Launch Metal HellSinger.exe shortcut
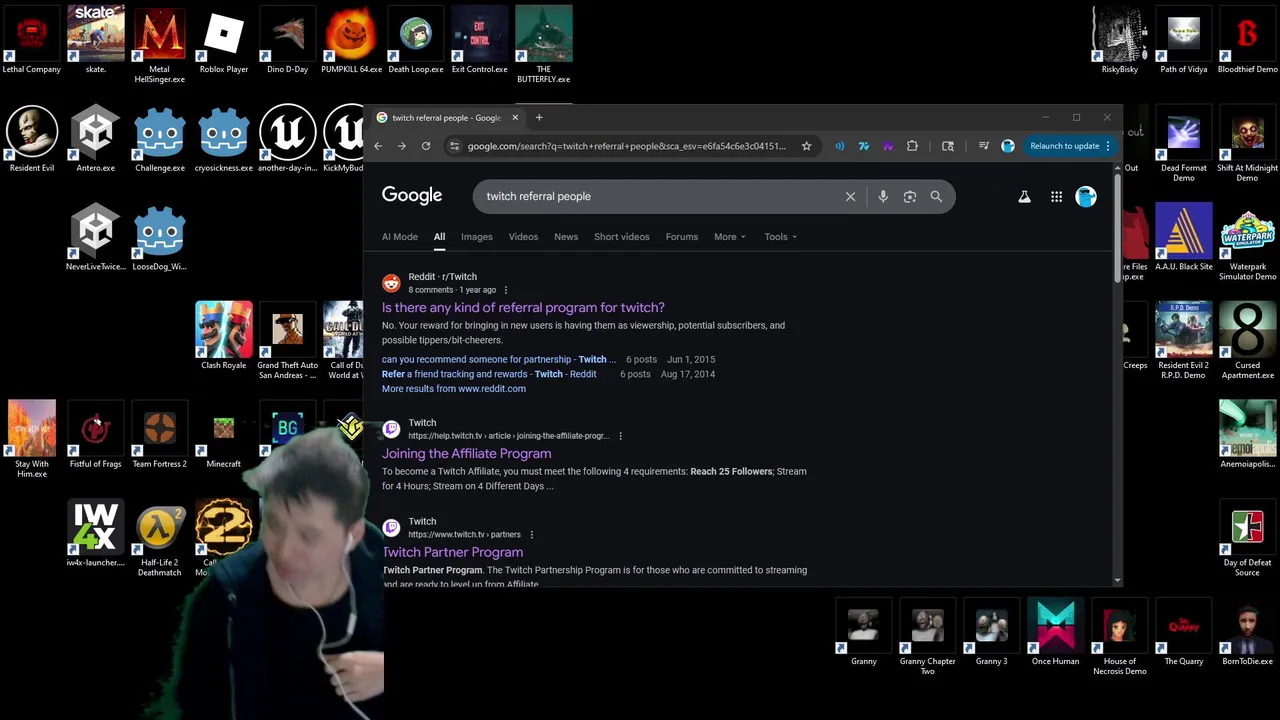The image size is (1280, 720). (x=160, y=45)
